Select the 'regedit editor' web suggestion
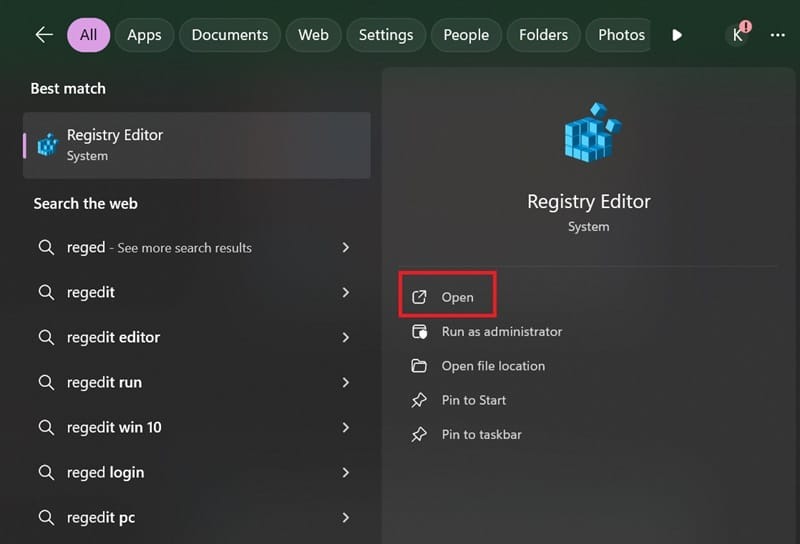800x544 pixels. 197,337
